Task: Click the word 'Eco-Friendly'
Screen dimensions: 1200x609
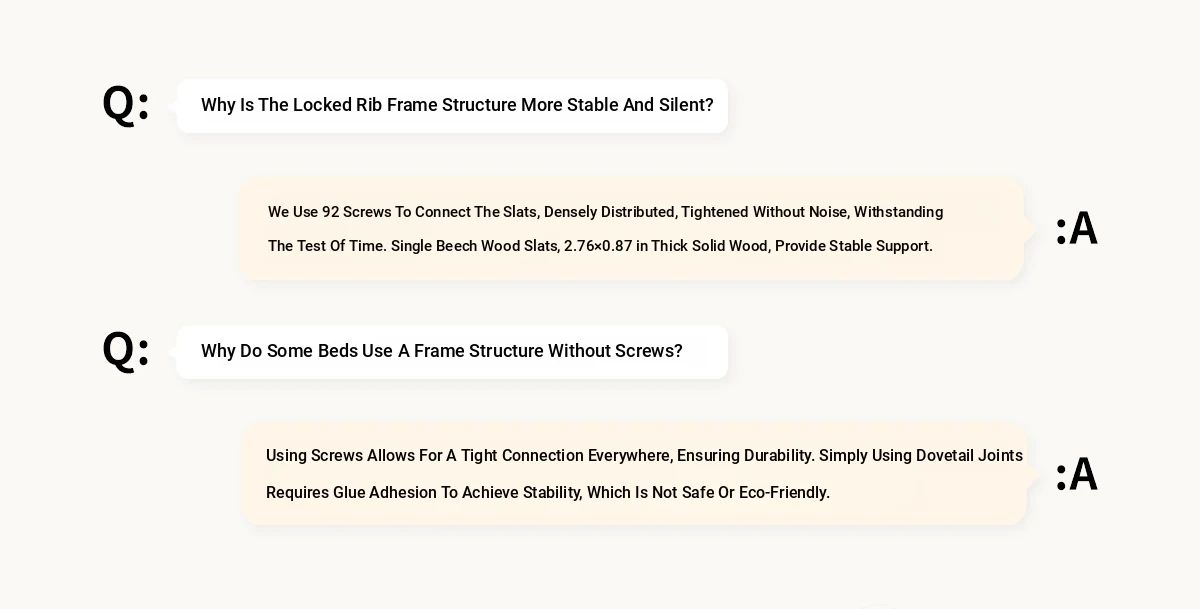Action: coord(784,493)
